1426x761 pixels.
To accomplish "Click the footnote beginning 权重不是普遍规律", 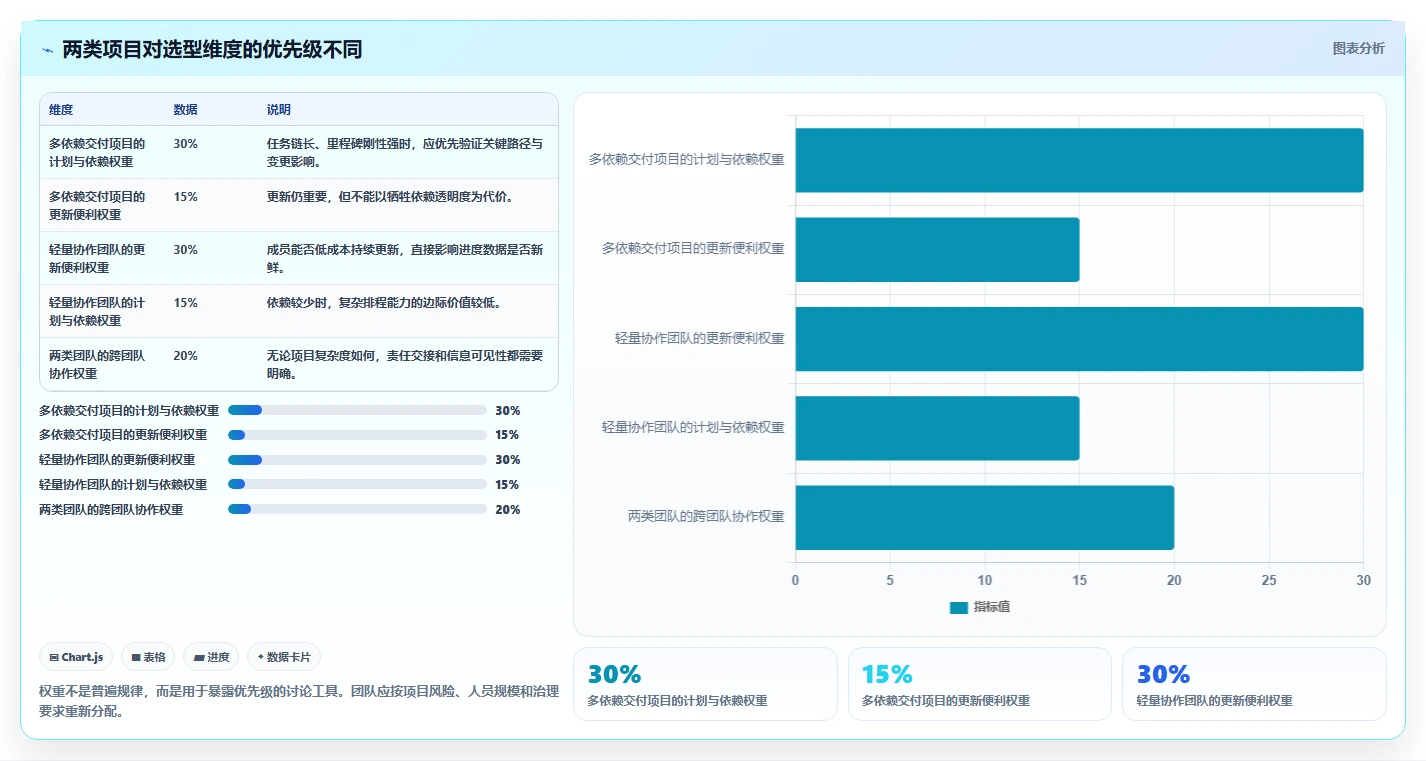I will point(299,701).
